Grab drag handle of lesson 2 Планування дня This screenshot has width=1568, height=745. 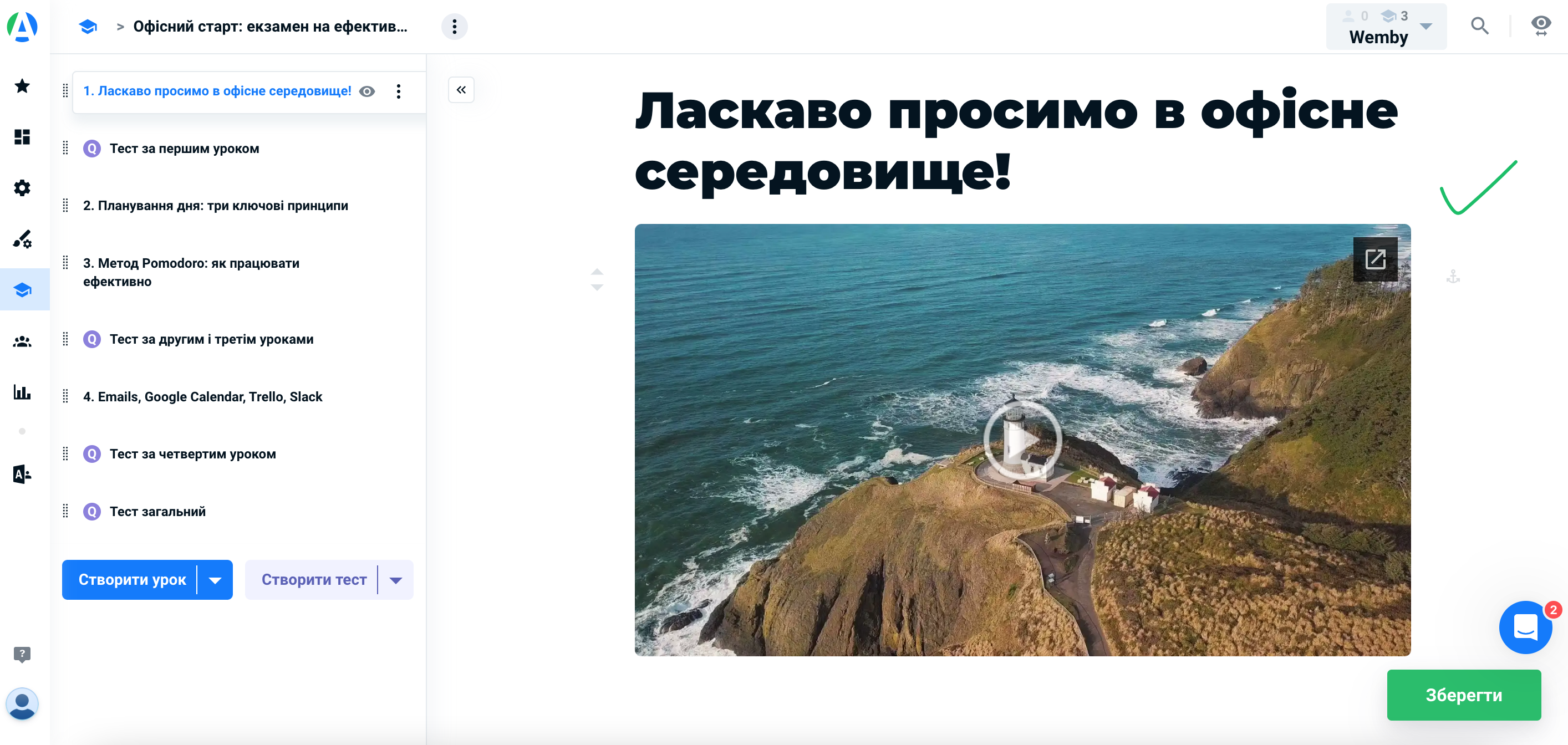(x=65, y=205)
